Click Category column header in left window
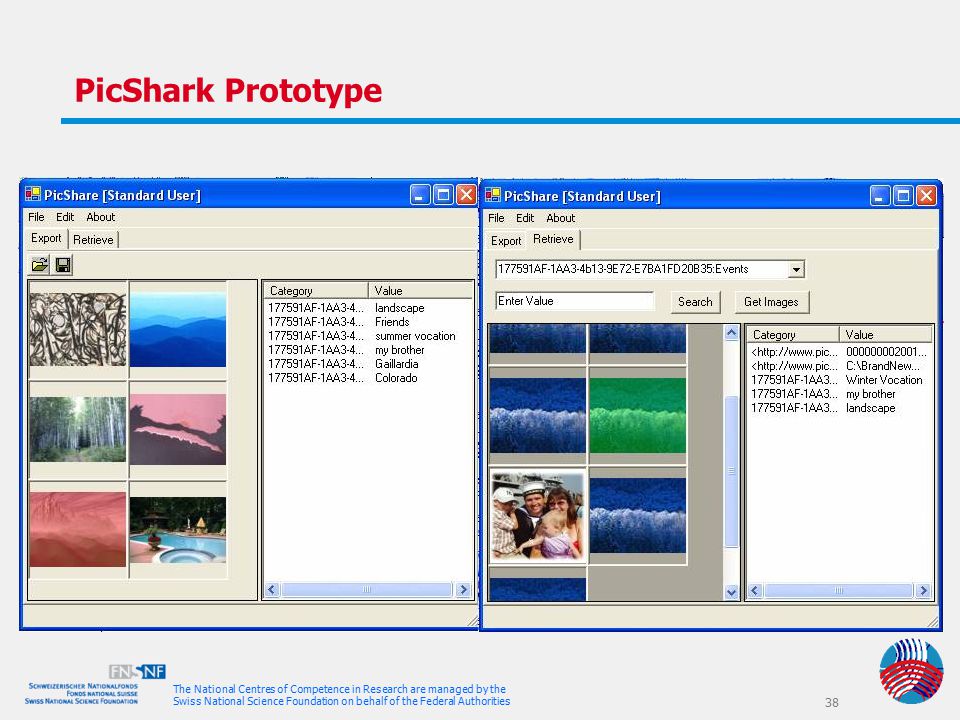 click(315, 291)
